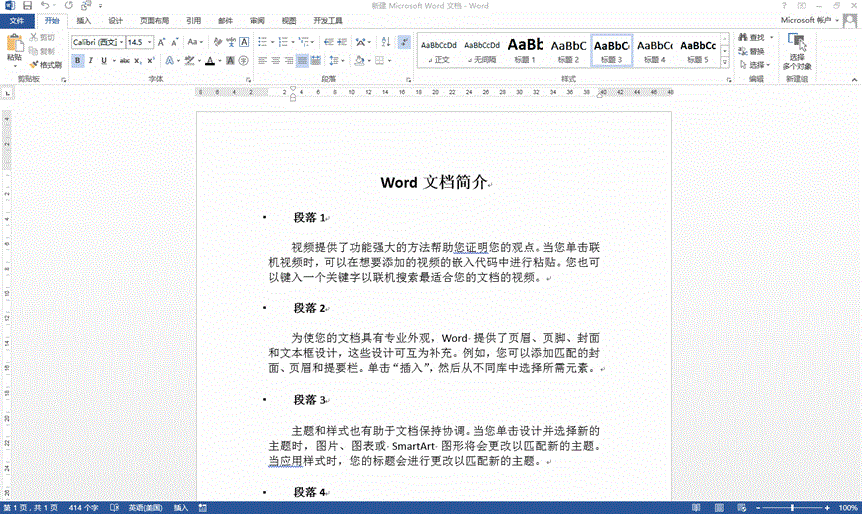862x514 pixels.
Task: Click the Paste (粘贴) icon
Action: pos(14,43)
